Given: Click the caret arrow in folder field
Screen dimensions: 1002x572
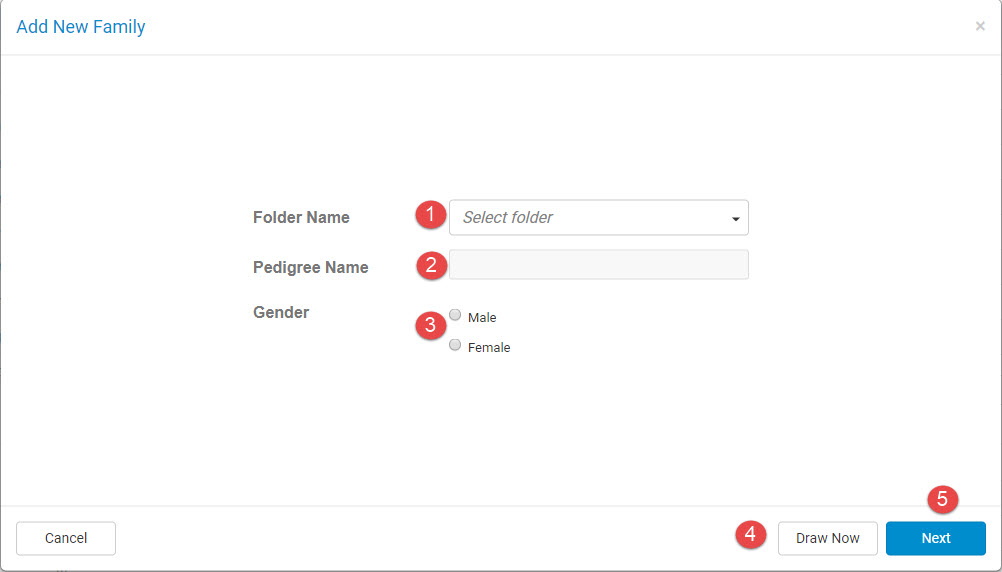Looking at the screenshot, I should tap(736, 219).
